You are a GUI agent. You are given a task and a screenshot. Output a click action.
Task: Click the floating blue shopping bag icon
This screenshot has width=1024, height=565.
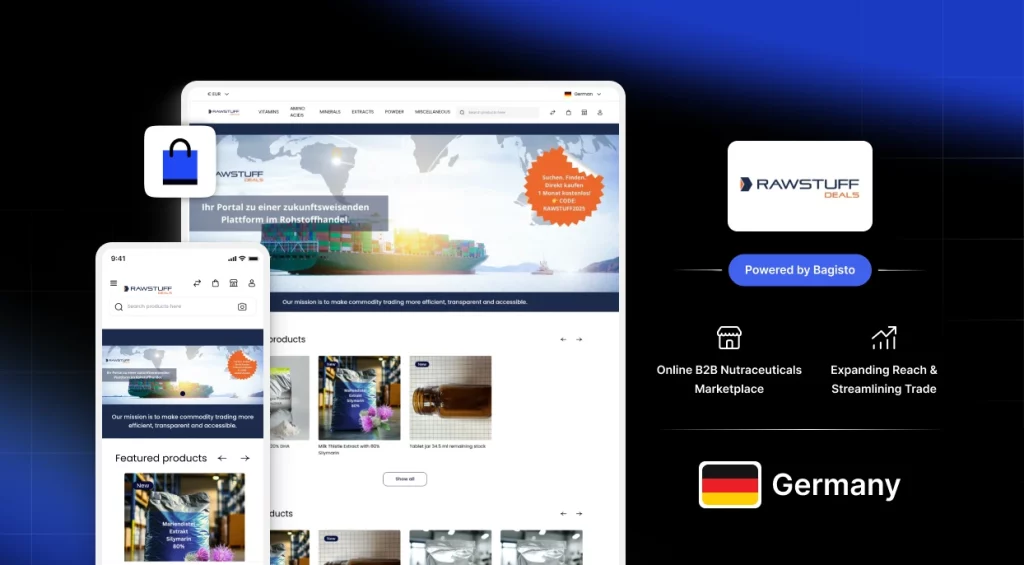point(180,161)
